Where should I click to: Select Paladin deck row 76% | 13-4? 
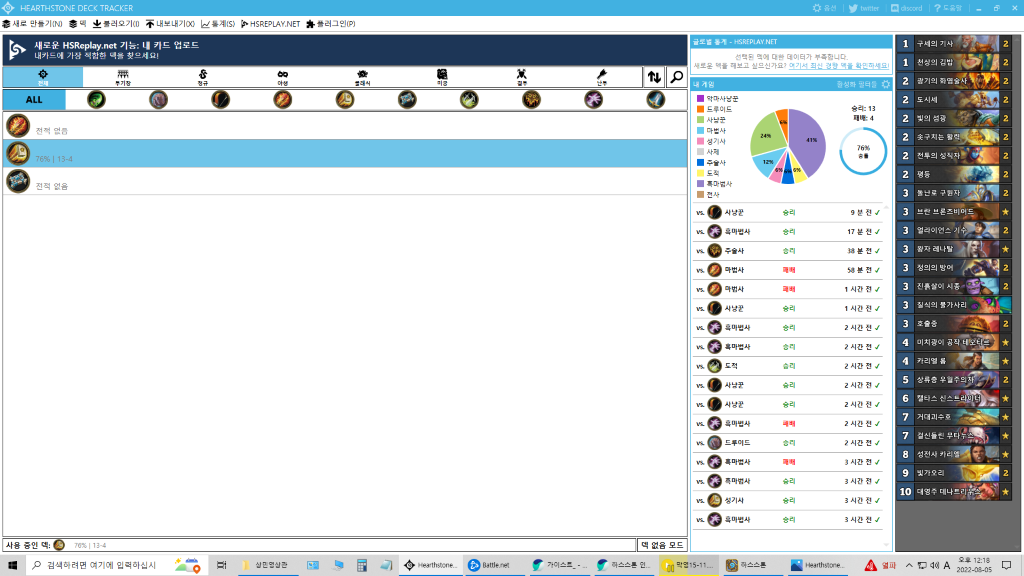click(345, 153)
